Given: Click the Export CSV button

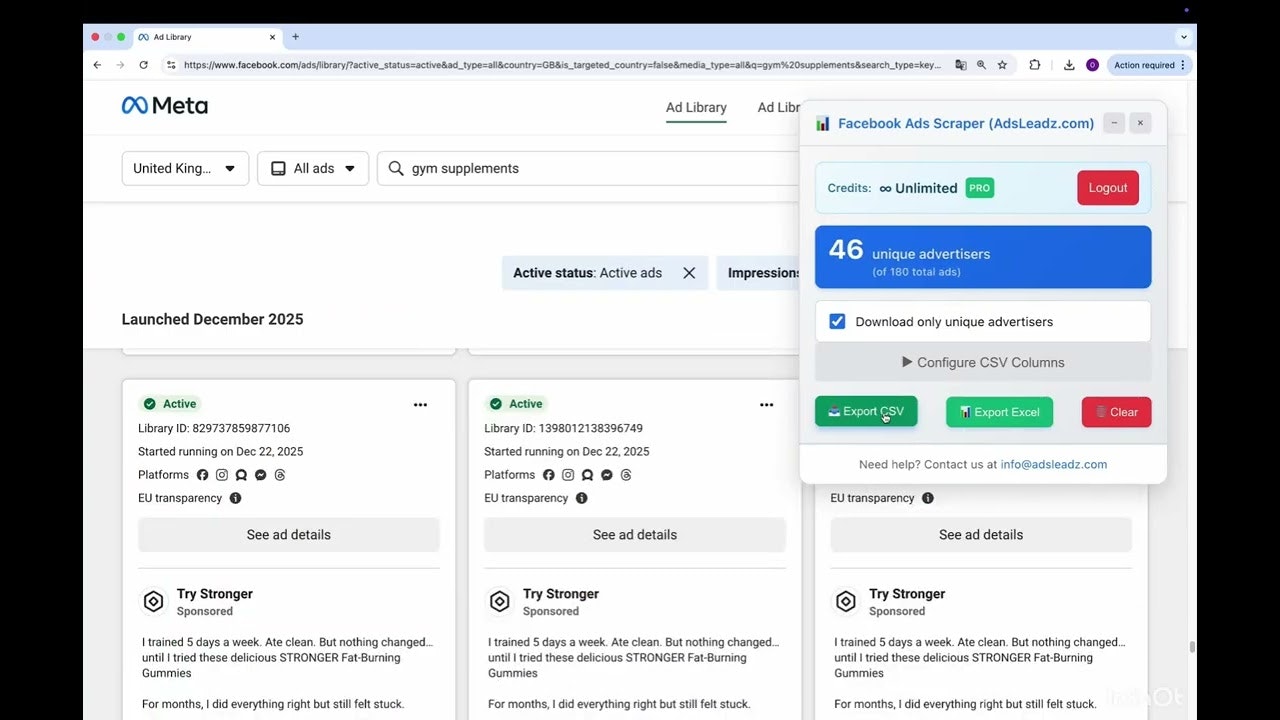Looking at the screenshot, I should click(866, 411).
